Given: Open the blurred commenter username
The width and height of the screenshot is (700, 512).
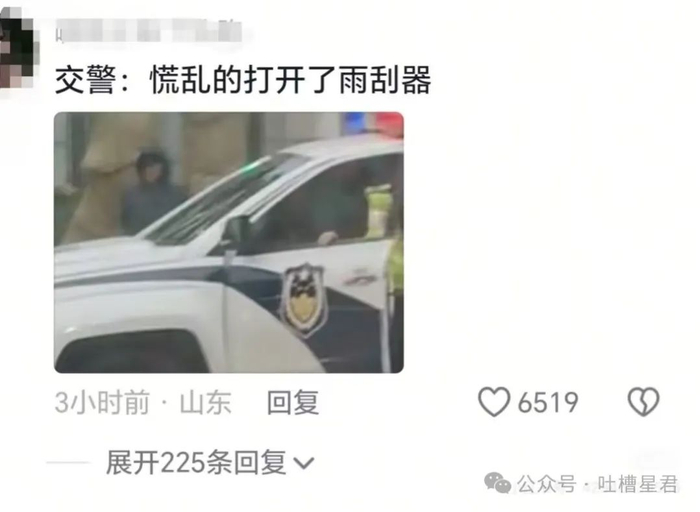Looking at the screenshot, I should tap(150, 31).
